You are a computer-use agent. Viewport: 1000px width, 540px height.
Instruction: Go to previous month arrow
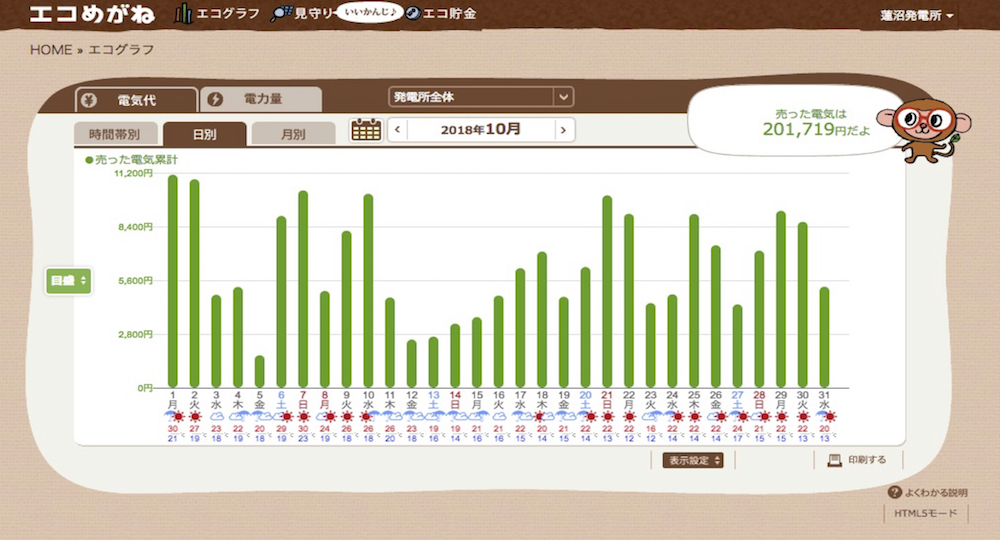(x=397, y=129)
